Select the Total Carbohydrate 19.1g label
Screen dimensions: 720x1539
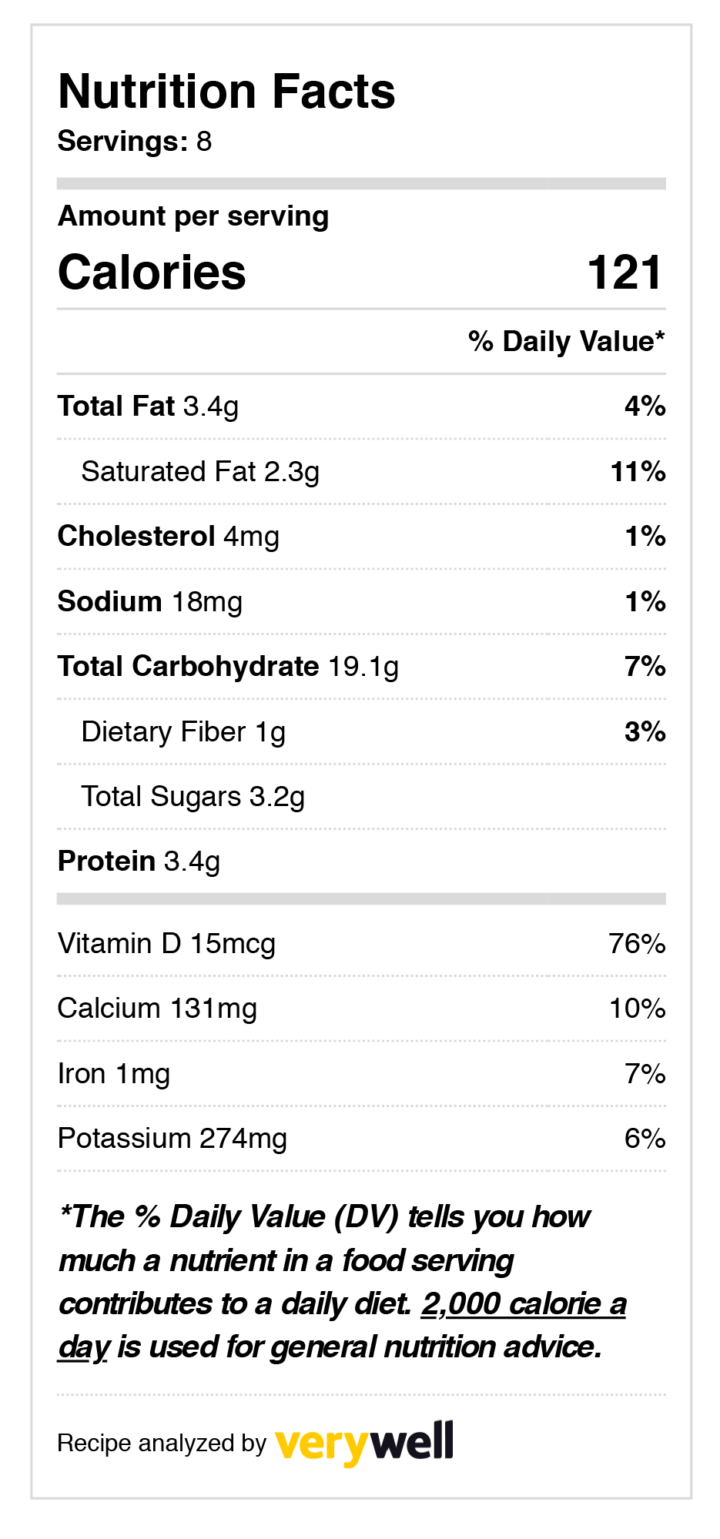pyautogui.click(x=228, y=666)
